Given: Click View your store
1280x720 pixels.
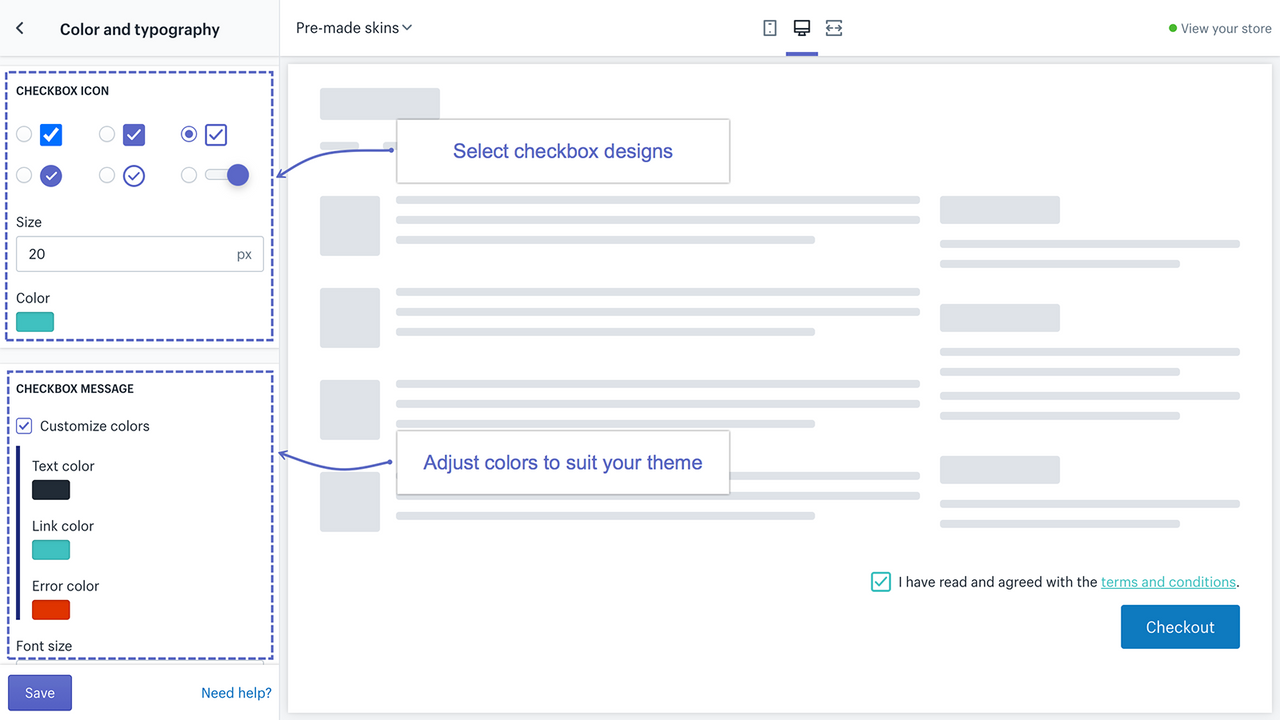Looking at the screenshot, I should point(1227,28).
